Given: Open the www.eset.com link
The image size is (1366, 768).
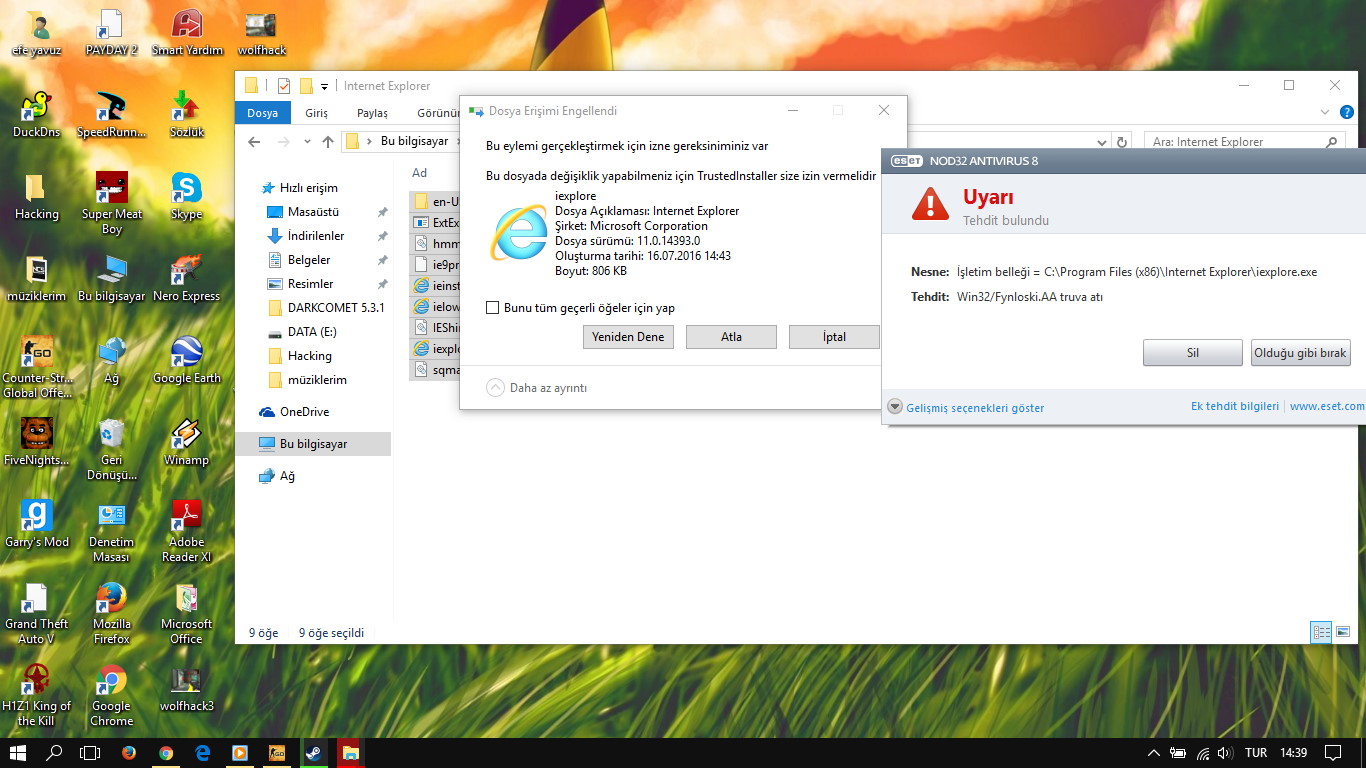Looking at the screenshot, I should [x=1327, y=406].
